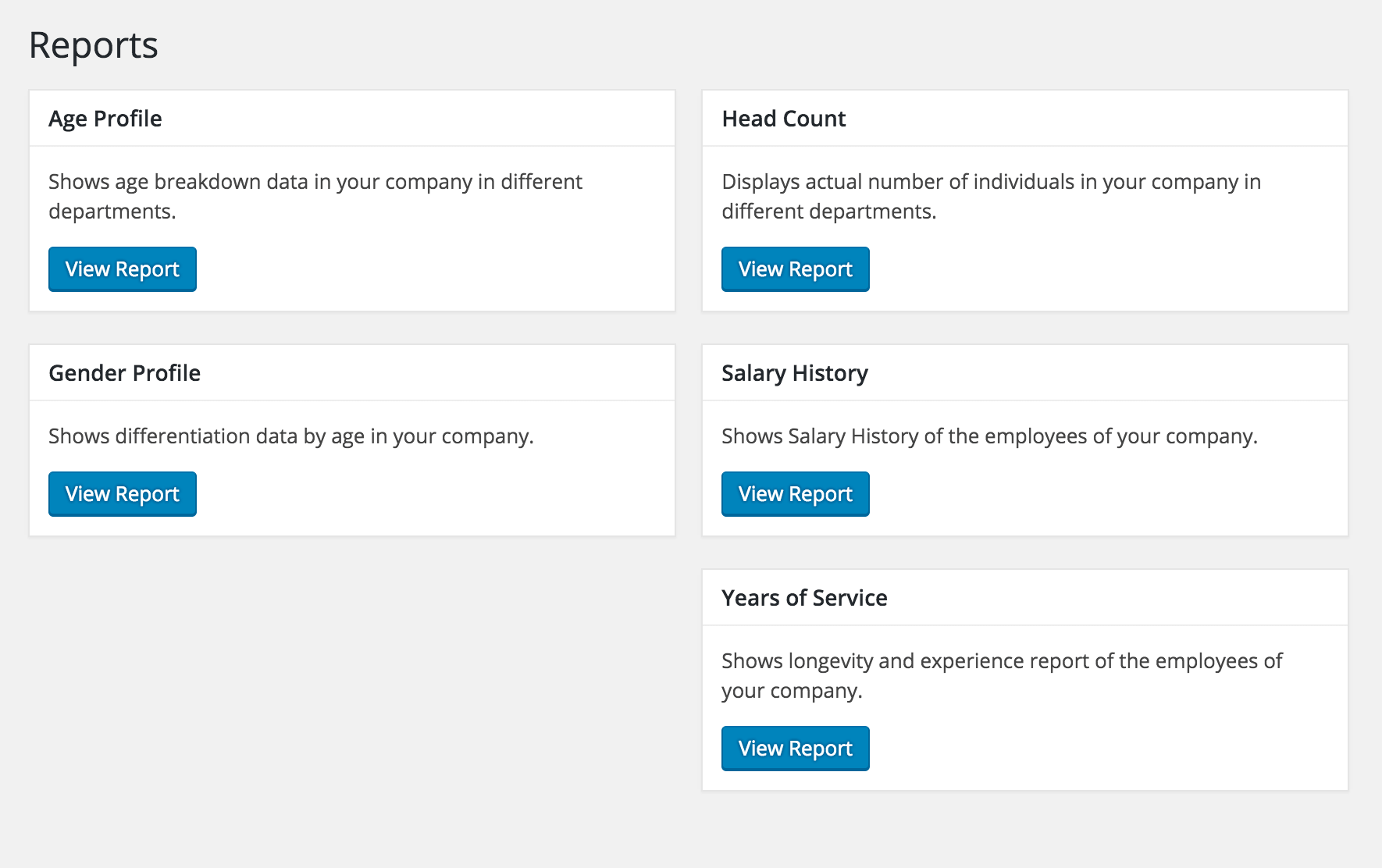
Task: Click 'your company.' line in Years of Service card
Action: click(x=792, y=691)
